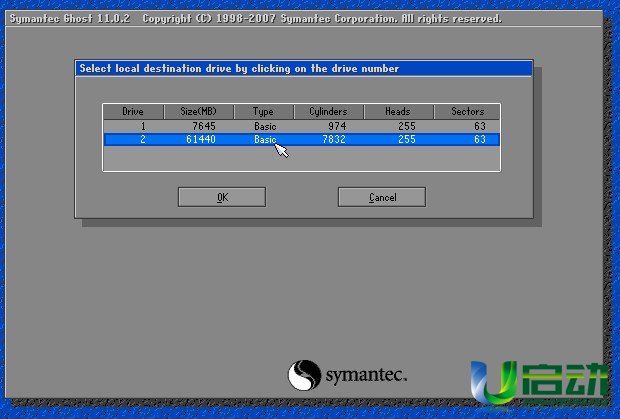Click the 7645 size value
The height and width of the screenshot is (419, 620).
tap(204, 126)
